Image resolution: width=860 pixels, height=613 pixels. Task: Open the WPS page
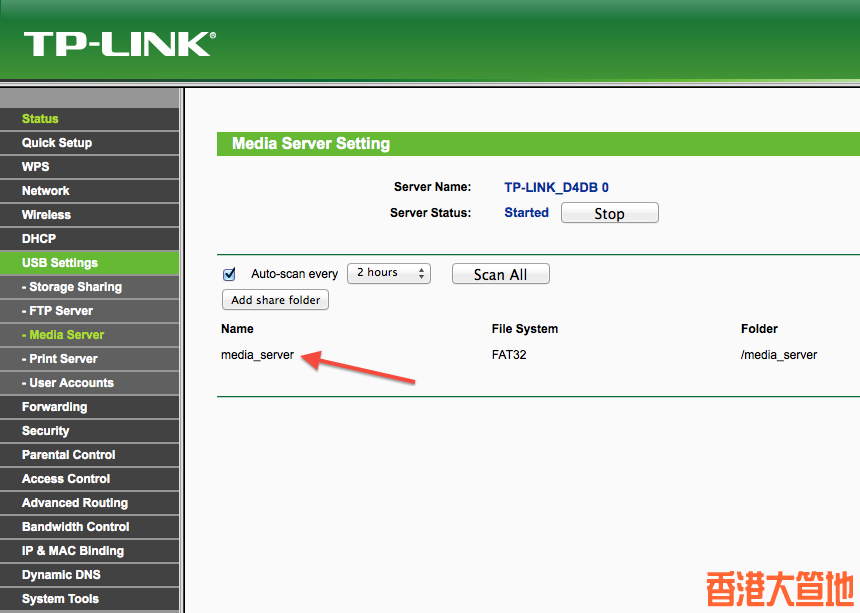tap(89, 167)
